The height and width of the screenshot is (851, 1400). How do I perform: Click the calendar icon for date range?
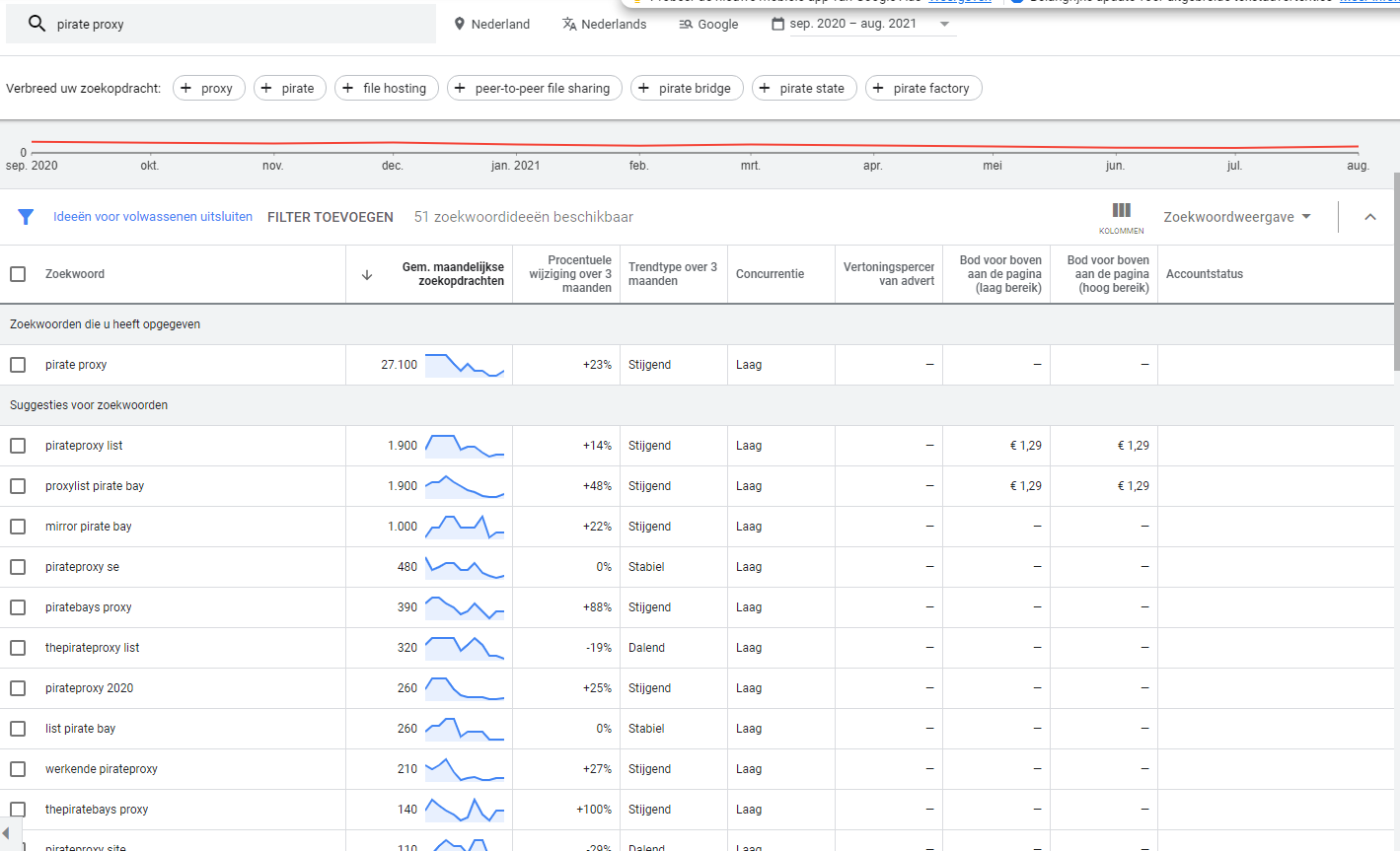[x=777, y=24]
